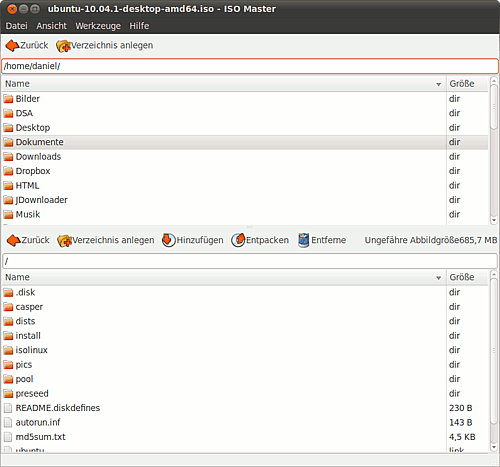Click the ISO pane Größe column header
500x467 pixels.
(x=467, y=277)
